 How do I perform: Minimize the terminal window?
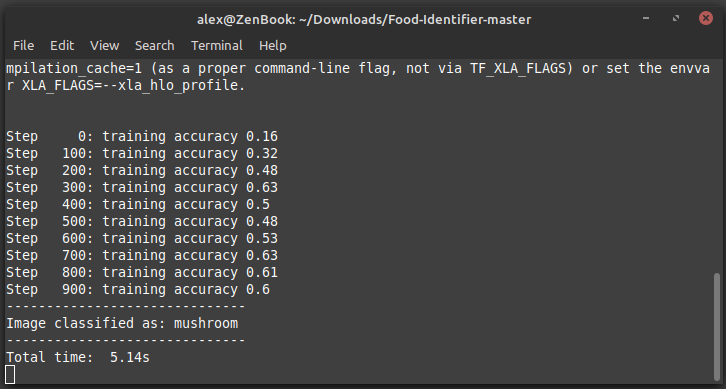[x=646, y=18]
